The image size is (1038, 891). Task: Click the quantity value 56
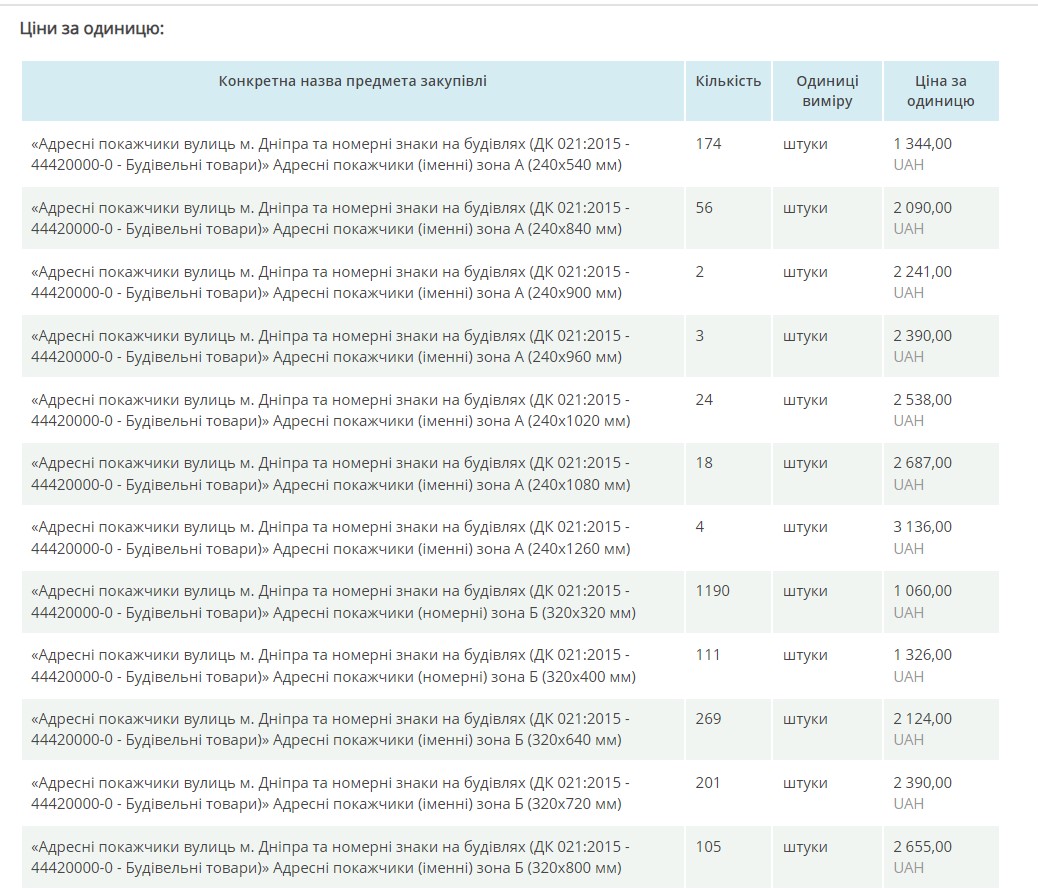point(704,208)
